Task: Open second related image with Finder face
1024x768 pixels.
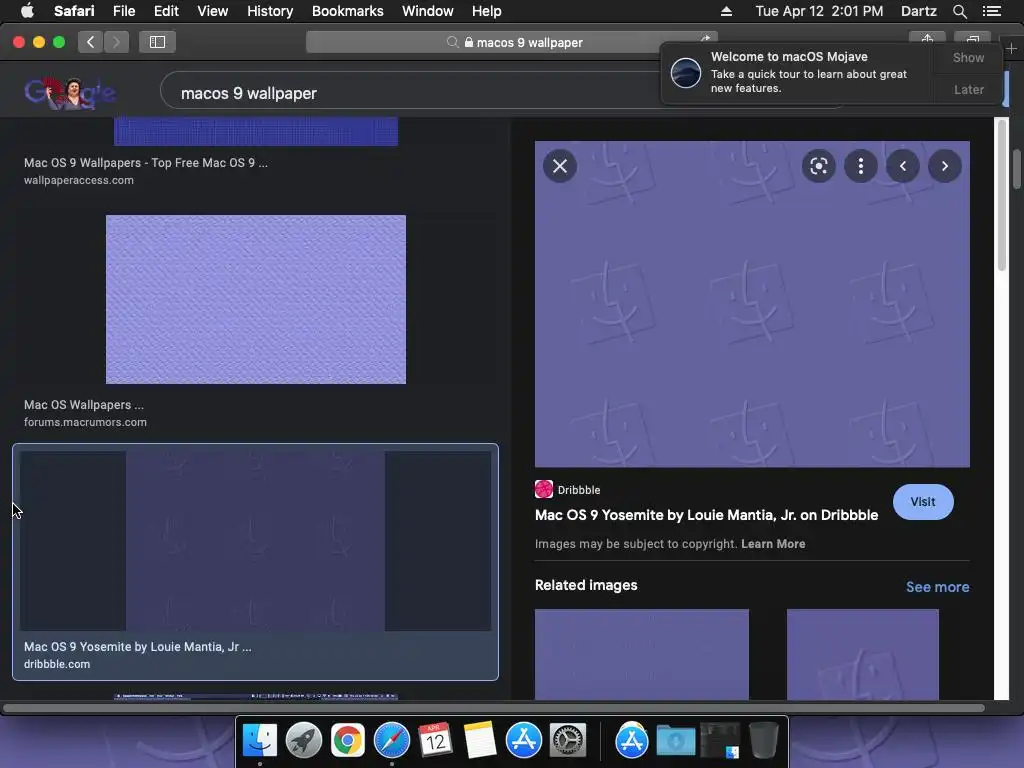Action: [x=862, y=654]
